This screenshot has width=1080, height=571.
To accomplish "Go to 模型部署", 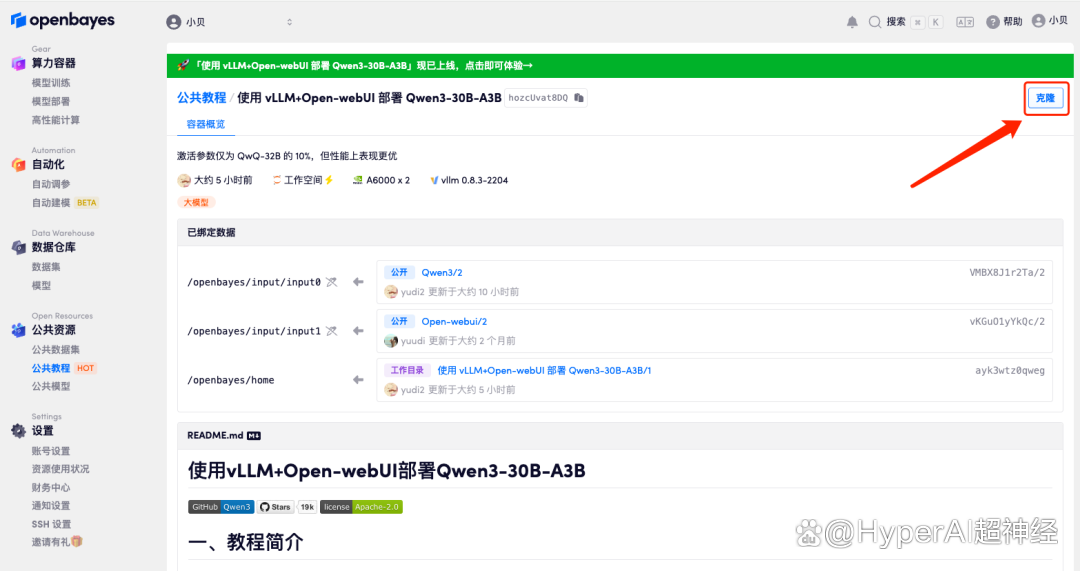I will click(51, 101).
